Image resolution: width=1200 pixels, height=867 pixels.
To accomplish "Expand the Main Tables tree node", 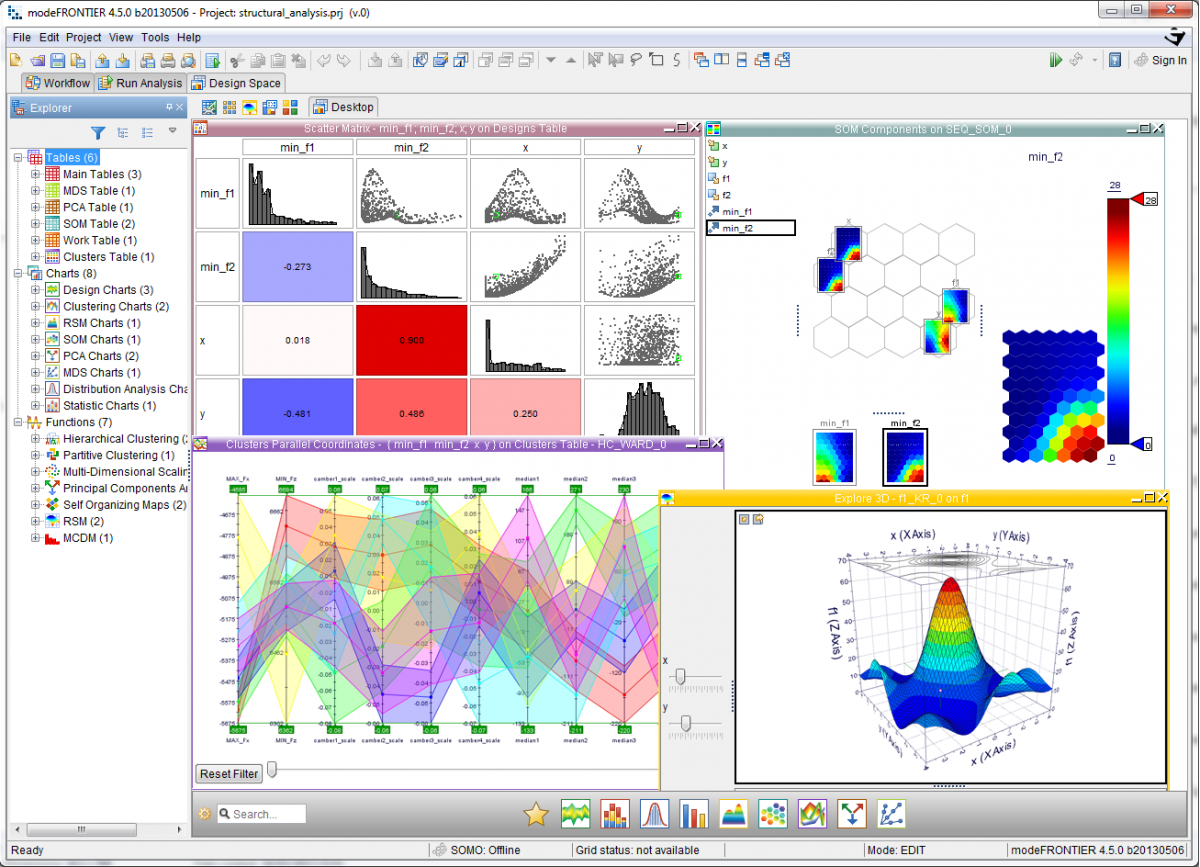I will tap(36, 174).
